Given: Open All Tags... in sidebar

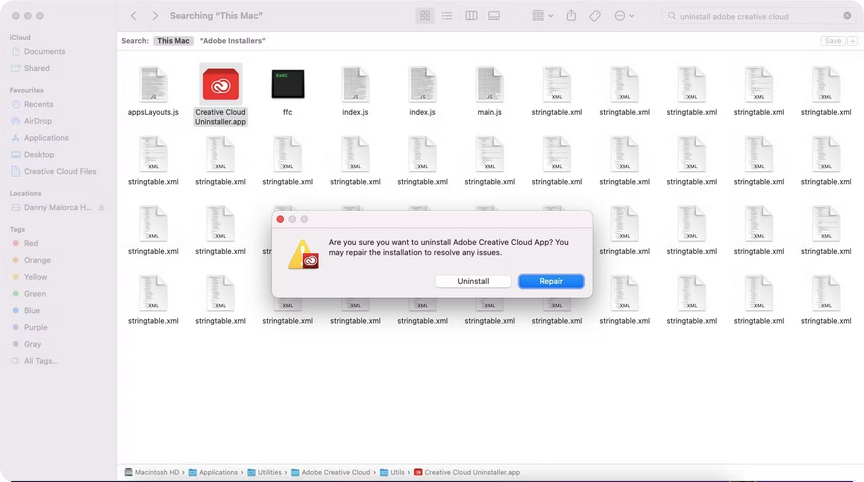Looking at the screenshot, I should pyautogui.click(x=40, y=361).
